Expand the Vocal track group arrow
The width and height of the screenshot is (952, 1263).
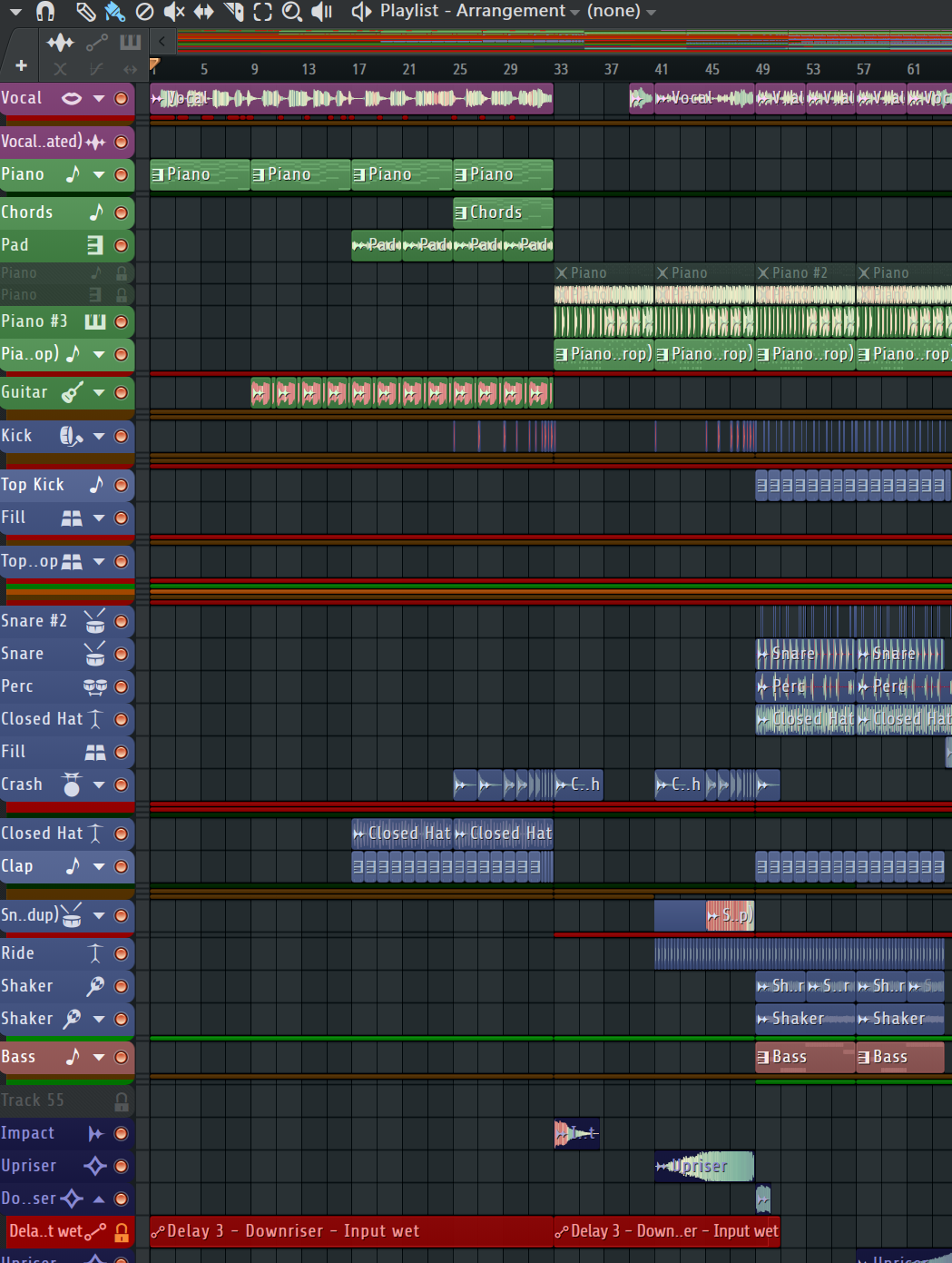pyautogui.click(x=99, y=98)
